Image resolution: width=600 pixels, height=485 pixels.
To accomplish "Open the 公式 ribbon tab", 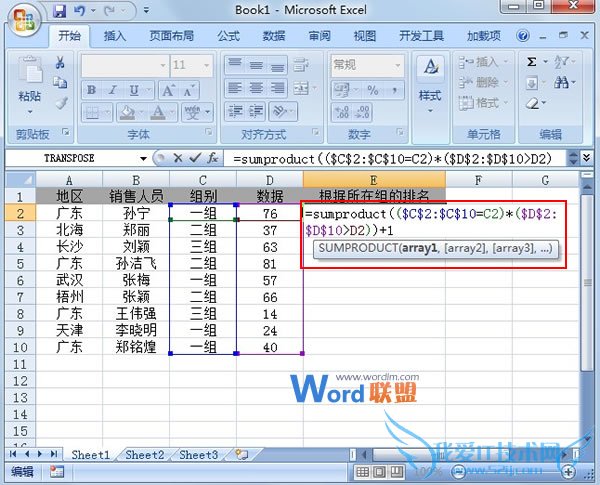I will coord(228,36).
